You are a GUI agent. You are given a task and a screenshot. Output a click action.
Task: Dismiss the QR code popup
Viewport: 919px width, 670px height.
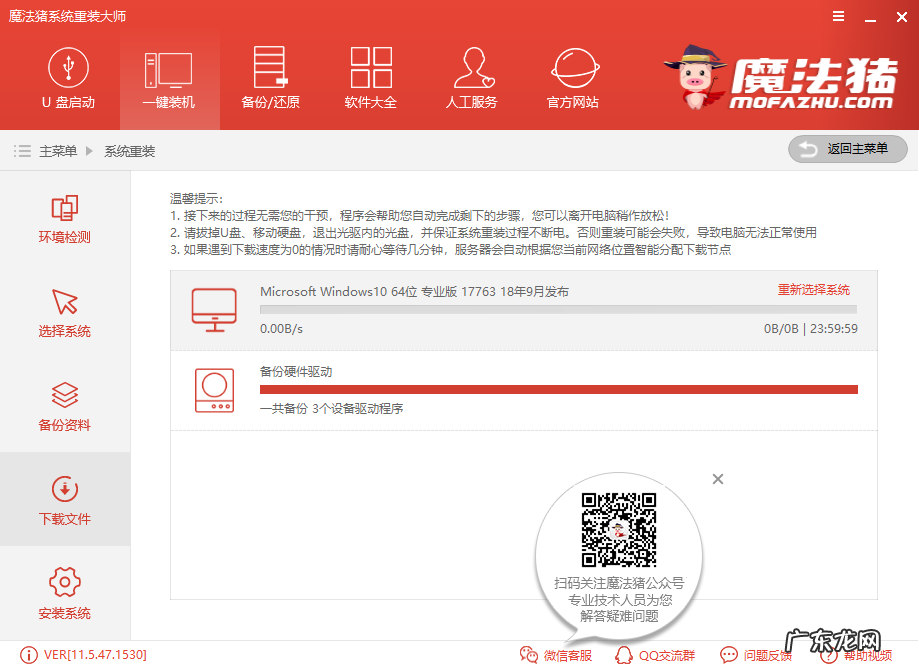point(717,479)
